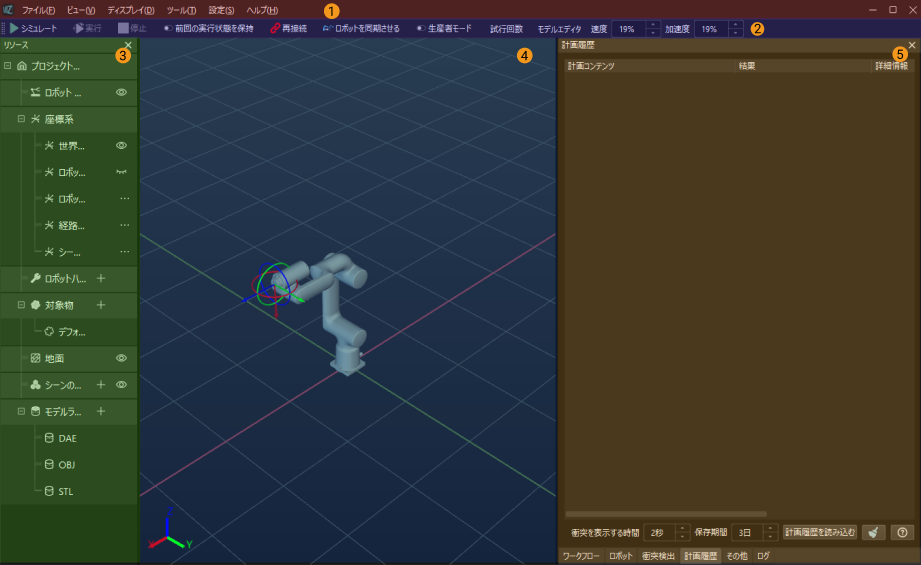Image resolution: width=921 pixels, height=565 pixels.
Task: Click 計画履歴を読み込む button
Action: (x=820, y=533)
